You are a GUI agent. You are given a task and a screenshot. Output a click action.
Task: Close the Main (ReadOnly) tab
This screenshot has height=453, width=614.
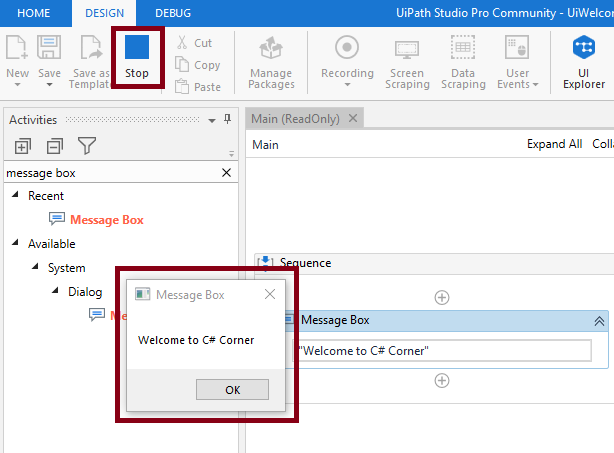353,118
